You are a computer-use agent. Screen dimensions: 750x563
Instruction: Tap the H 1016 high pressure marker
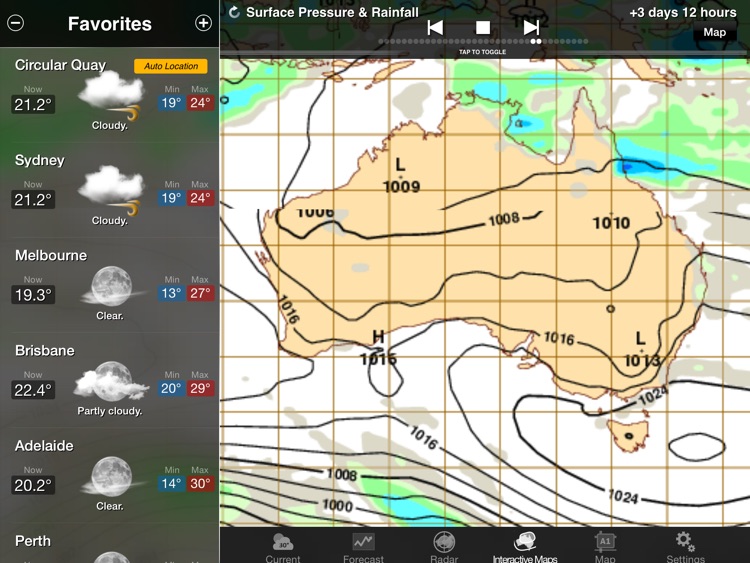[x=378, y=348]
